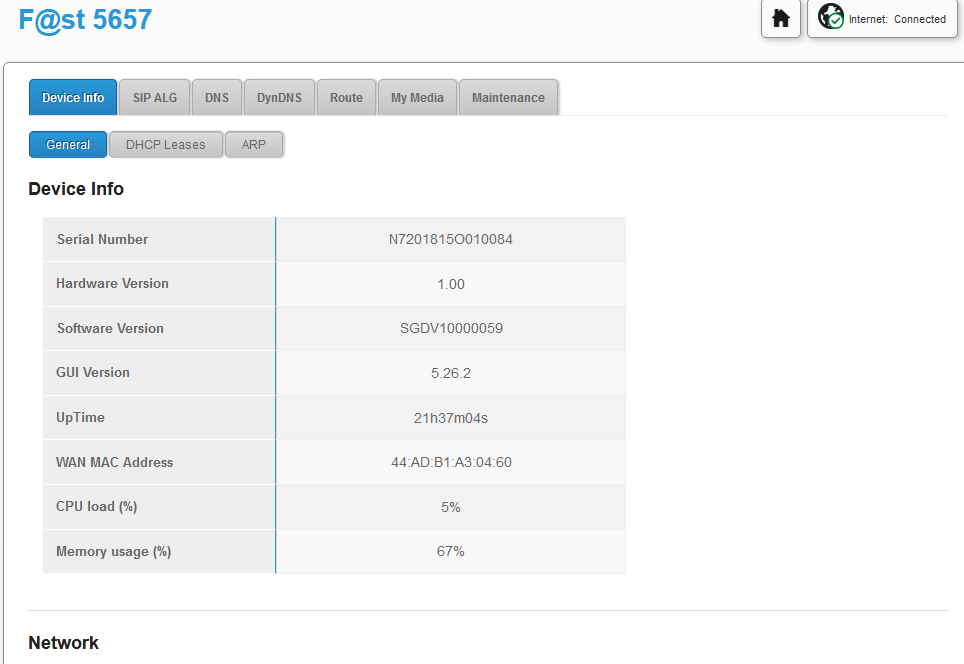Click the WAN MAC address 44:AD:B1:A3:04:60
Viewport: 964px width, 664px height.
pyautogui.click(x=451, y=463)
